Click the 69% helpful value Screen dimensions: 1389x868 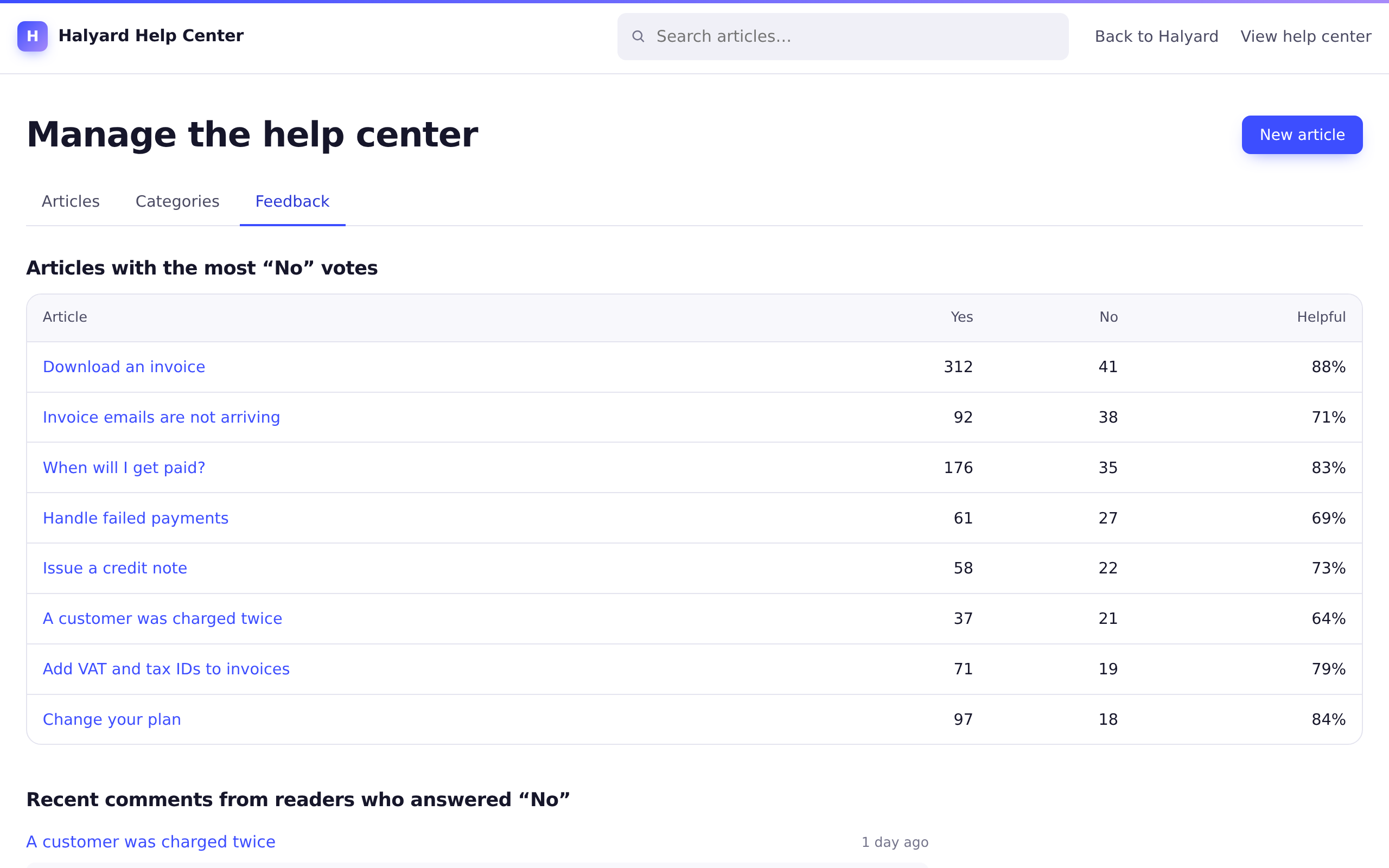[1328, 519]
